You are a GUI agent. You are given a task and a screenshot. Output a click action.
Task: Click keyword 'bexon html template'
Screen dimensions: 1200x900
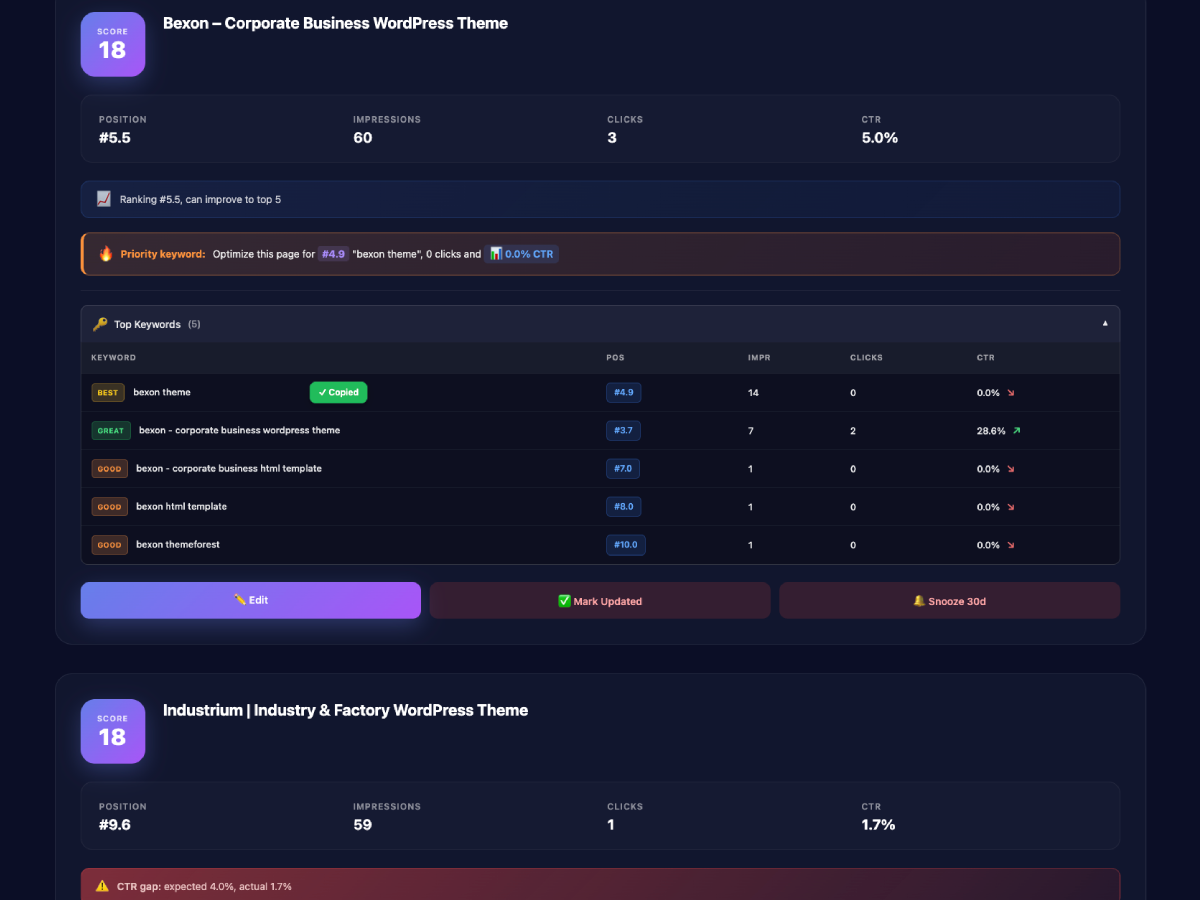click(181, 507)
